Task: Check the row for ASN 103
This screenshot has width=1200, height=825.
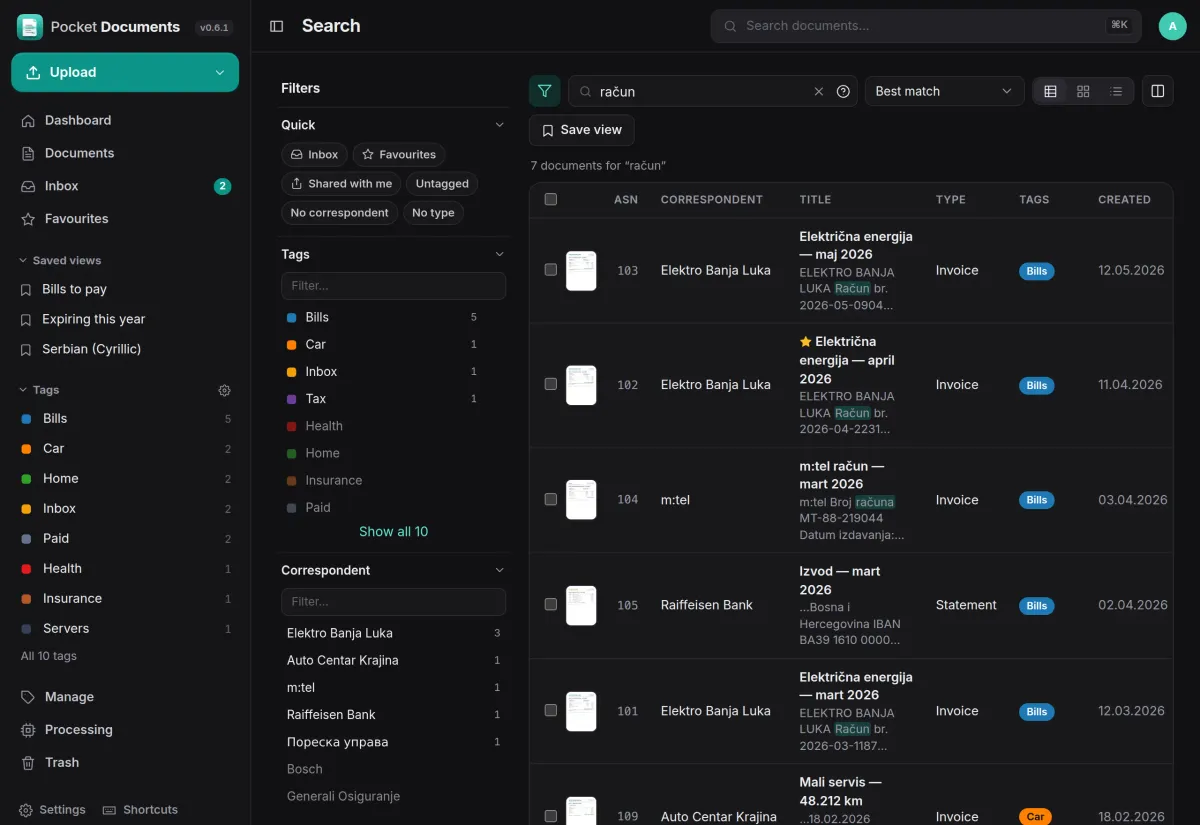Action: (550, 270)
